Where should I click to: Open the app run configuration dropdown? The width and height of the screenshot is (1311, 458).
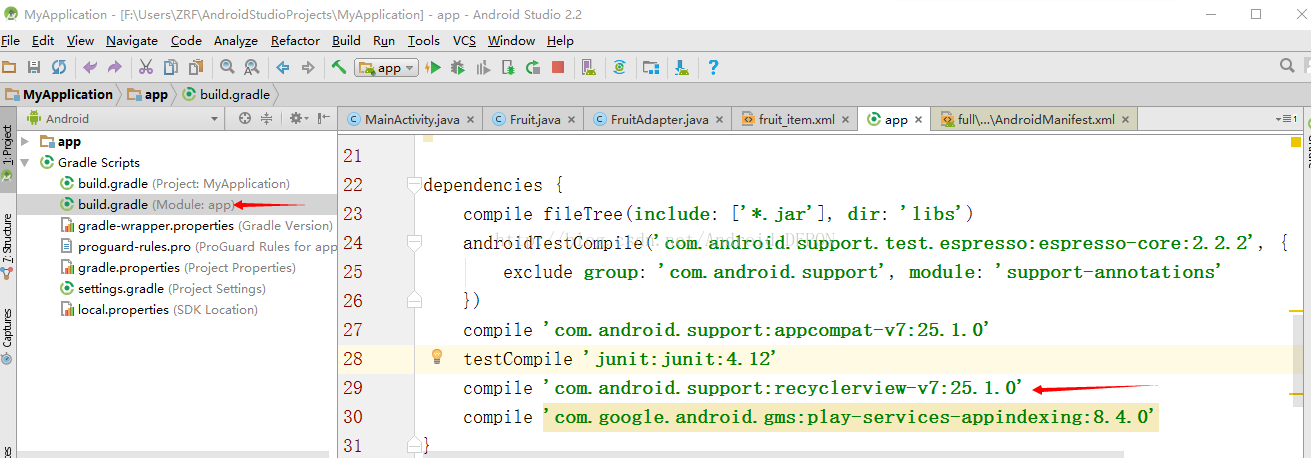(387, 68)
